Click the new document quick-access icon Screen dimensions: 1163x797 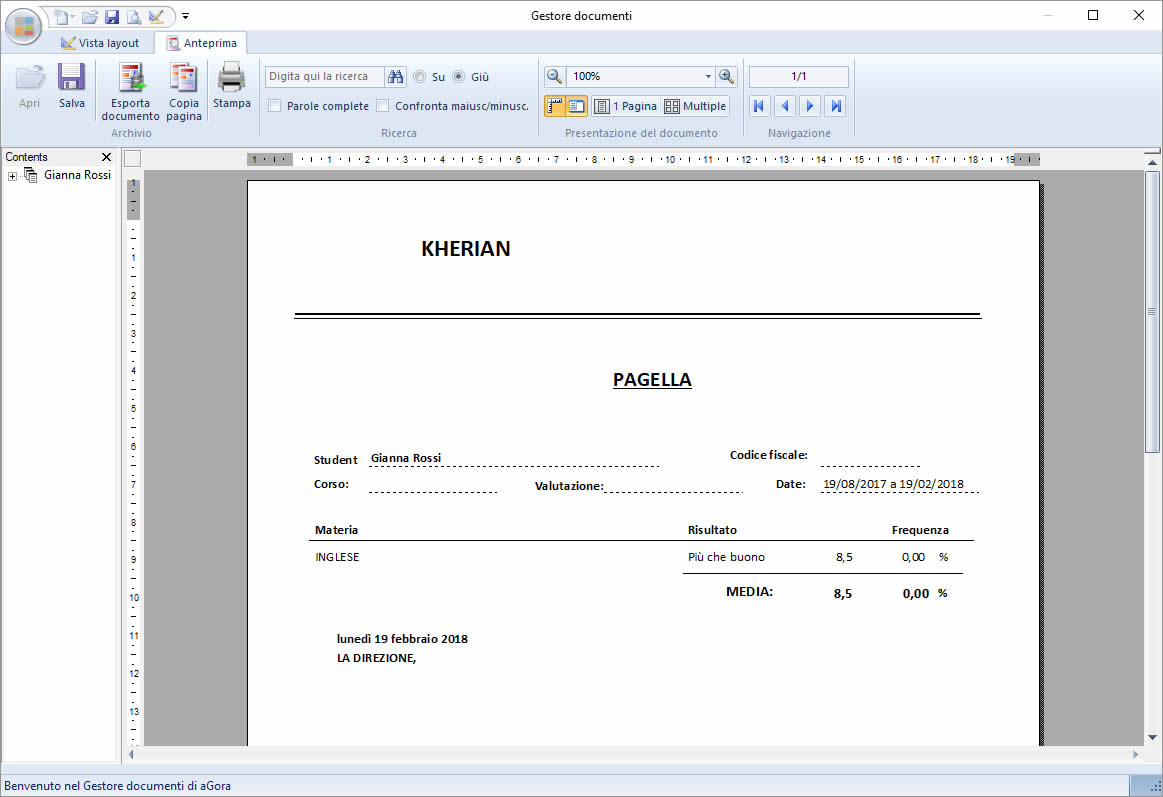[x=63, y=16]
